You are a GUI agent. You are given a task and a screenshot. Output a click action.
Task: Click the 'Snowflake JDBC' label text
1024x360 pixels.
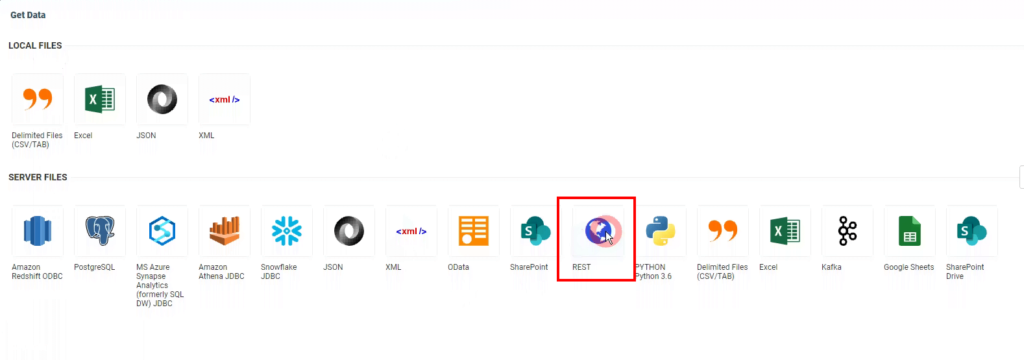pyautogui.click(x=279, y=272)
